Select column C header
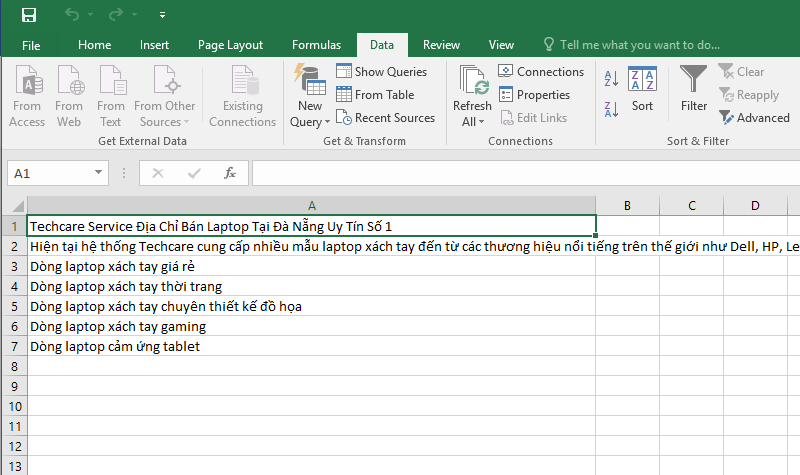This screenshot has width=800, height=475. 692,206
